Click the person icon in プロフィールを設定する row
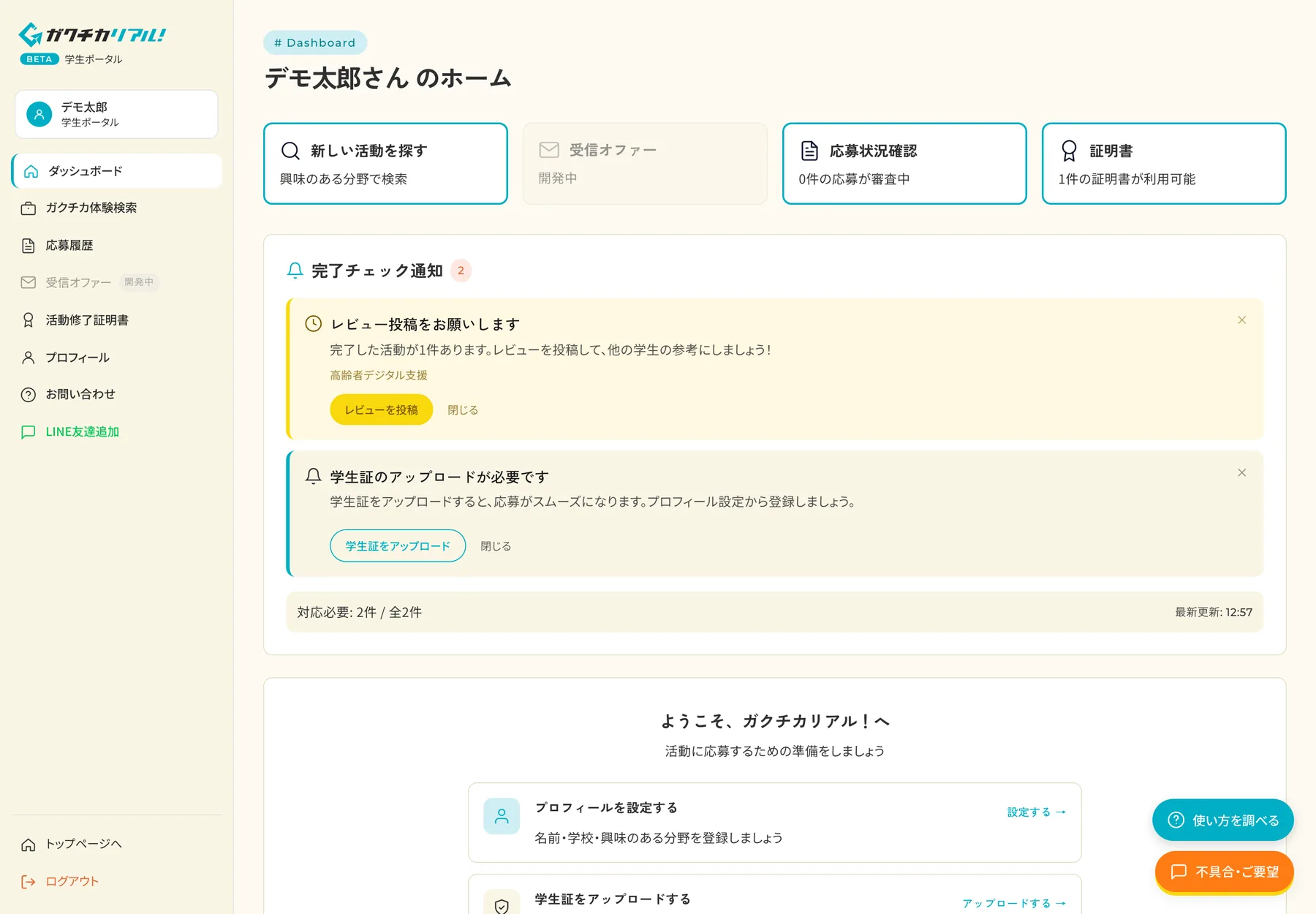Screen dimensions: 1316x914 click(x=502, y=816)
